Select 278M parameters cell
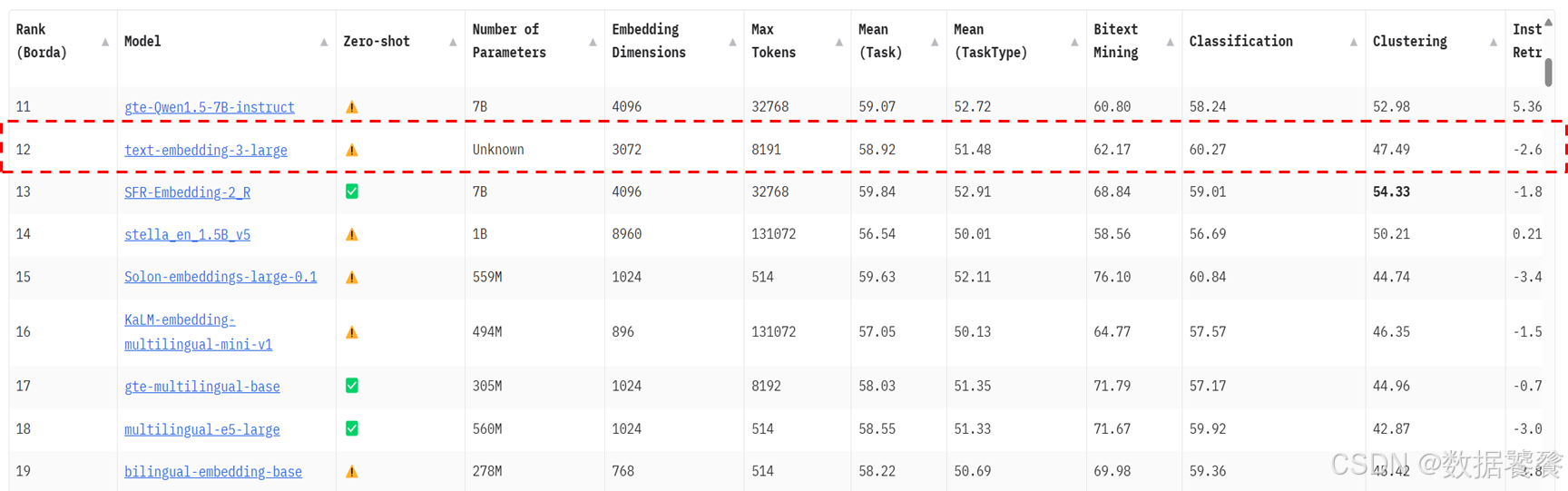1568x491 pixels. pyautogui.click(x=487, y=472)
